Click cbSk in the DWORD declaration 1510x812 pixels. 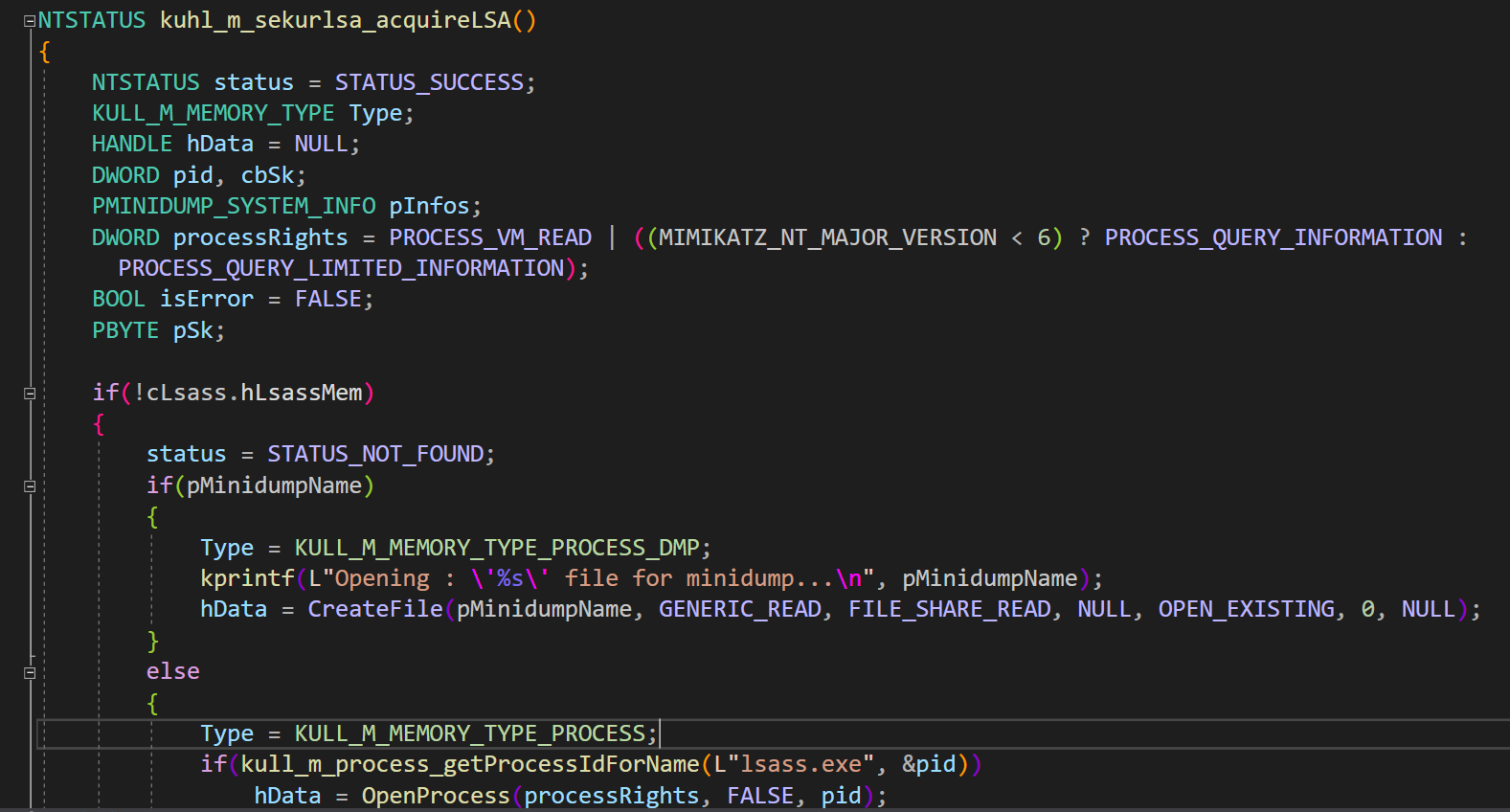pyautogui.click(x=267, y=175)
